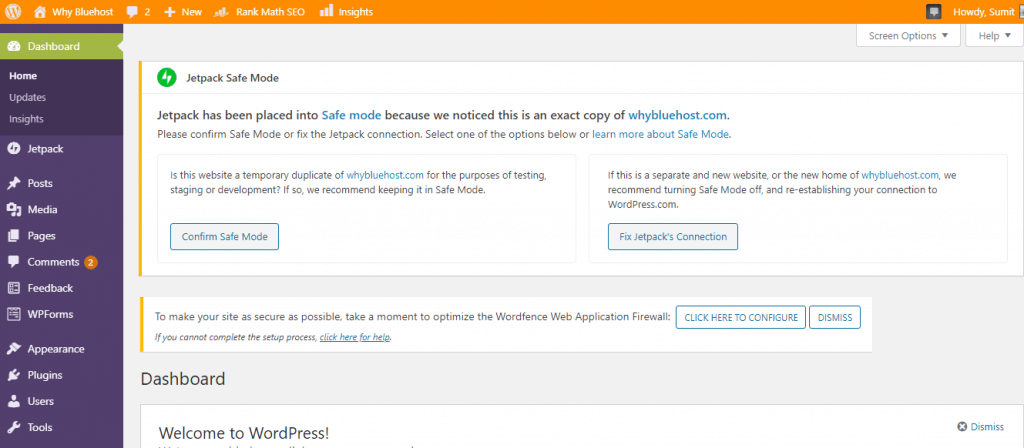Click the Rank Math SEO chart icon

tap(221, 12)
